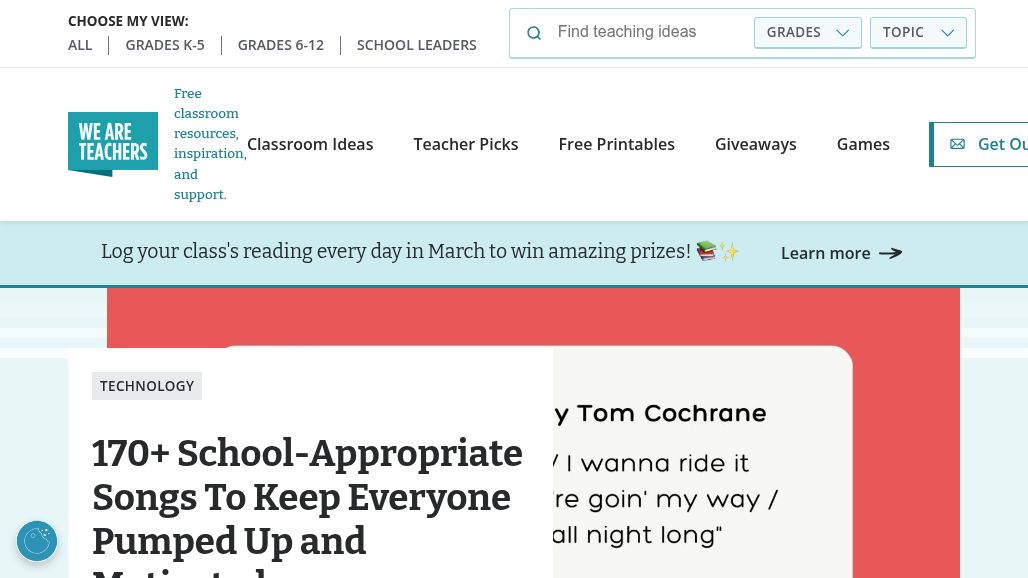This screenshot has width=1028, height=578.
Task: Switch to School Leaders view
Action: pyautogui.click(x=417, y=45)
